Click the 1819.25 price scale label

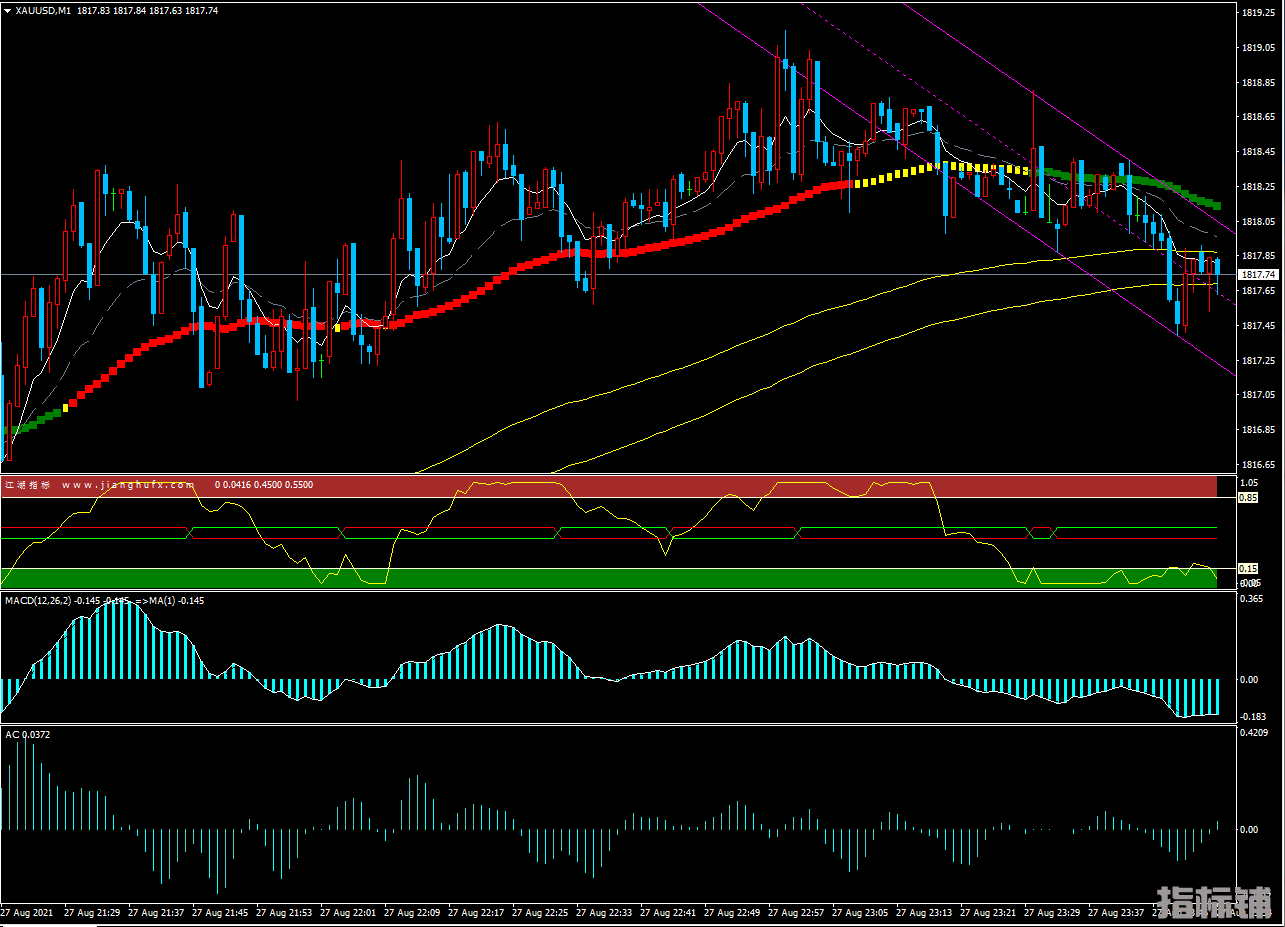point(1257,13)
